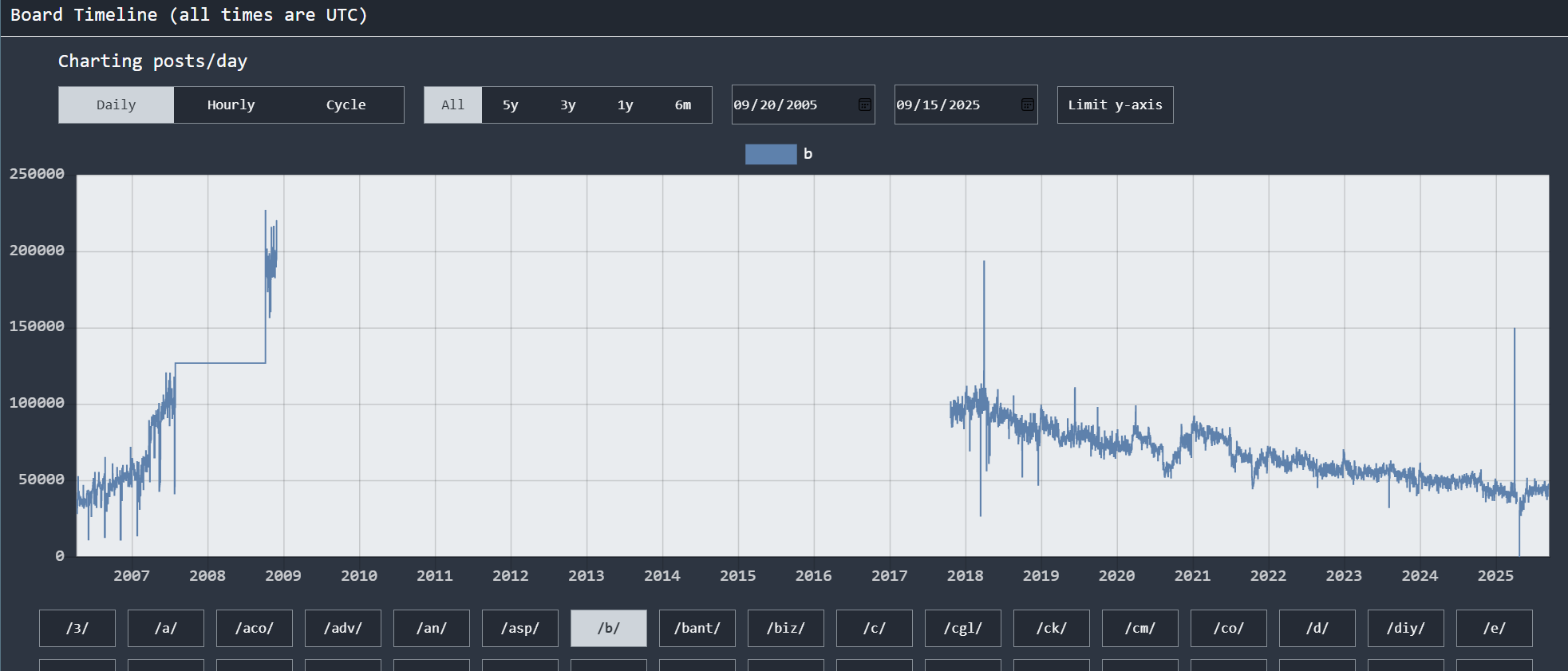Switch to Cycle charting mode
The height and width of the screenshot is (671, 1568).
(x=346, y=105)
